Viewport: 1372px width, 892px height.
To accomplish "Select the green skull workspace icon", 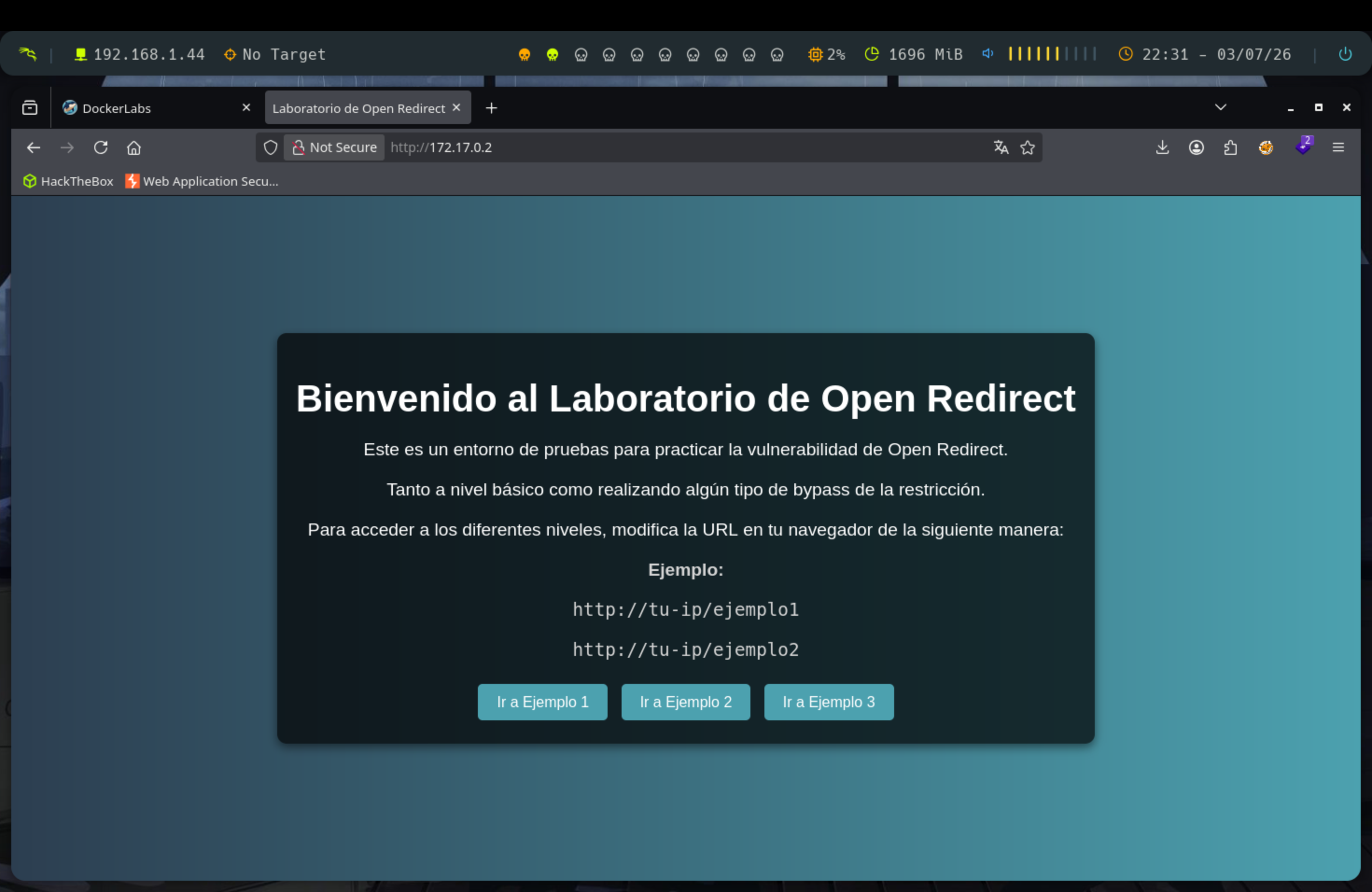I will (x=552, y=55).
